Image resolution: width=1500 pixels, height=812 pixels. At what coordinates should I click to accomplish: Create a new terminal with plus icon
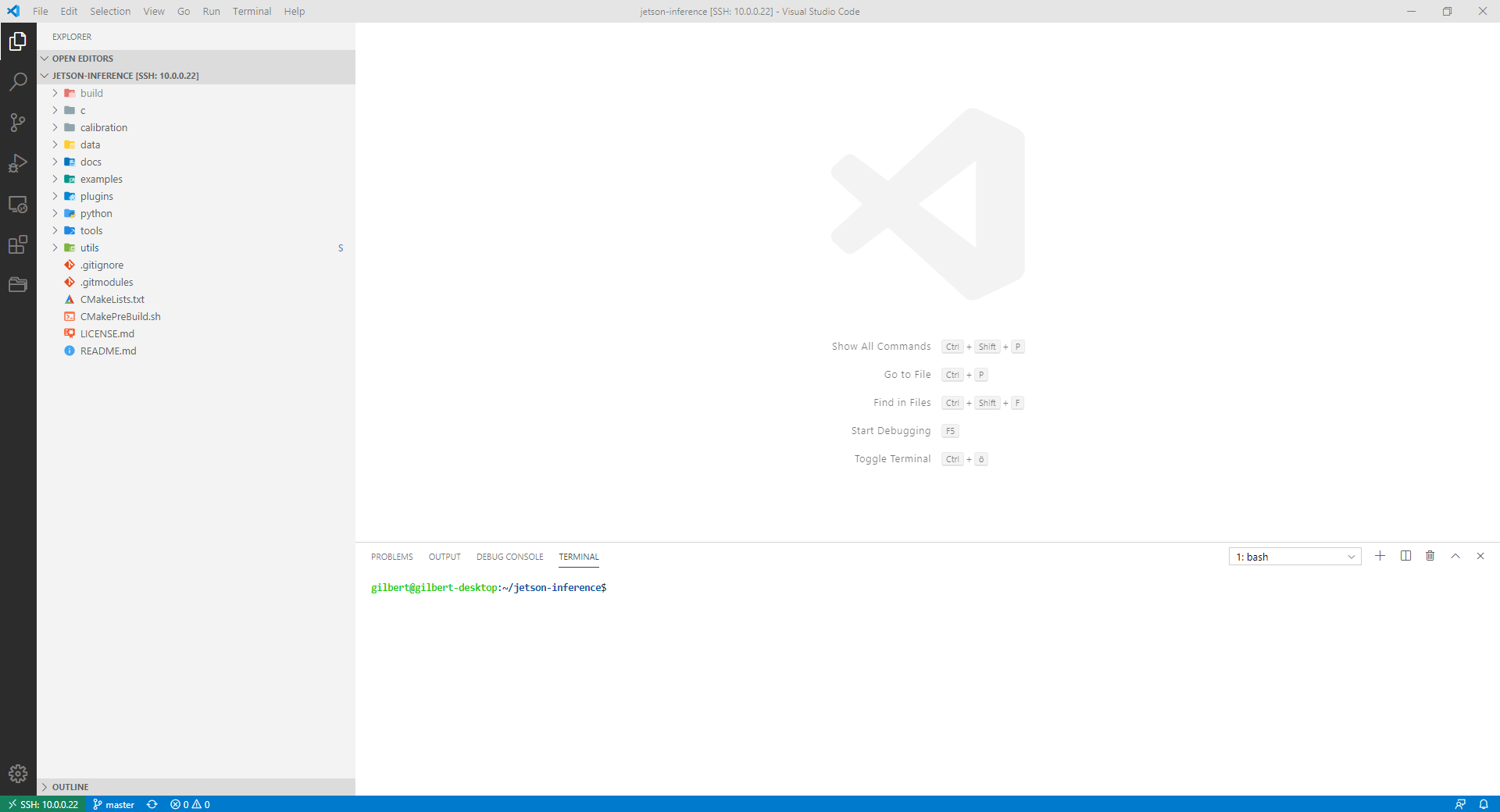click(x=1380, y=556)
